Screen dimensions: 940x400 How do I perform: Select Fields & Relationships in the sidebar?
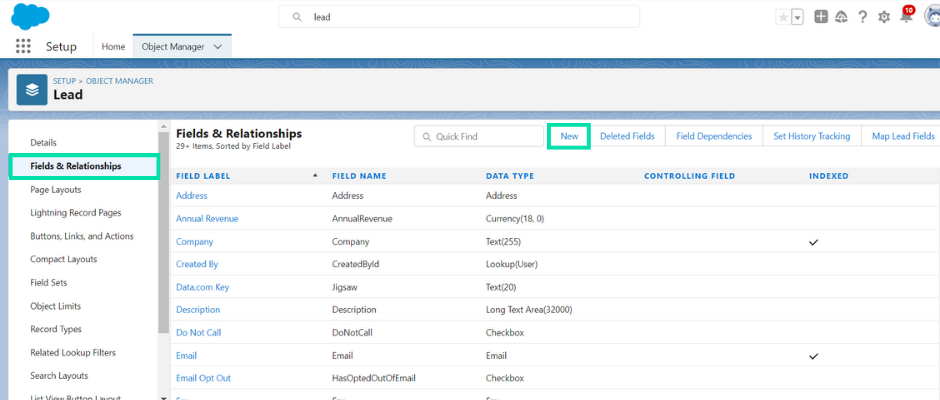[x=84, y=166]
